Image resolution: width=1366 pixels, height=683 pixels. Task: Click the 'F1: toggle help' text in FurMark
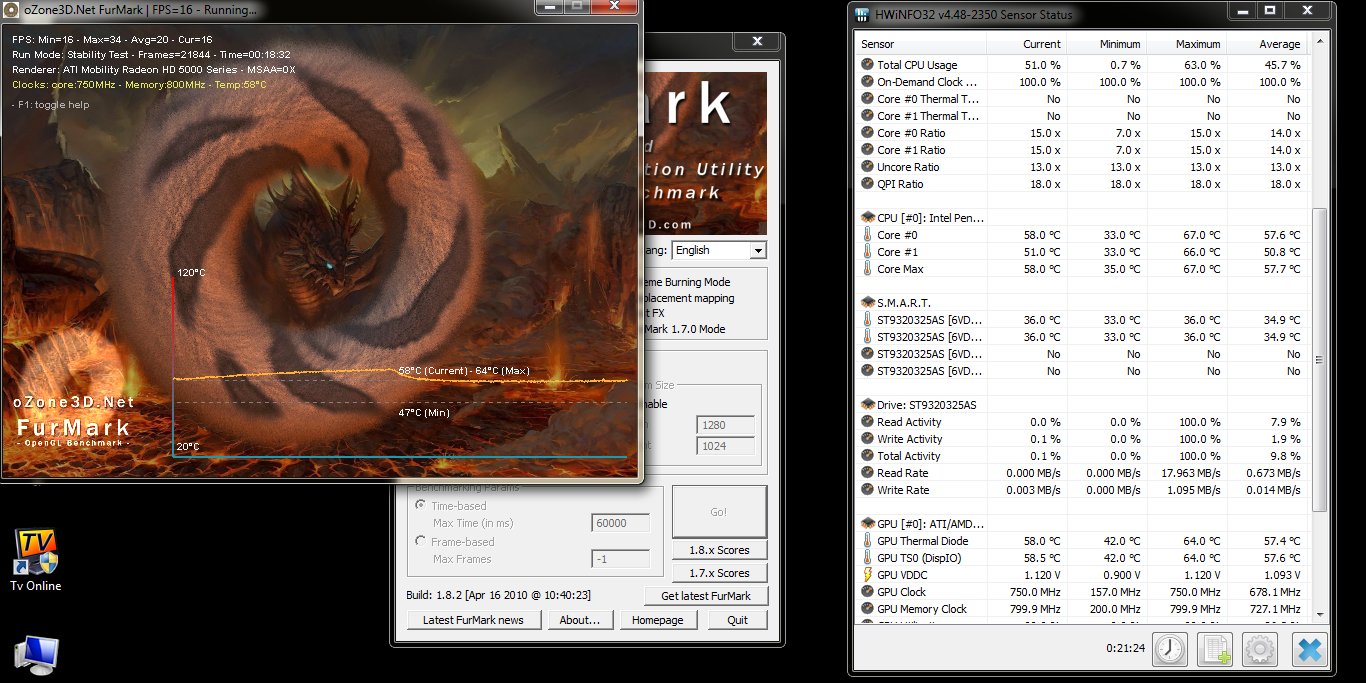50,105
